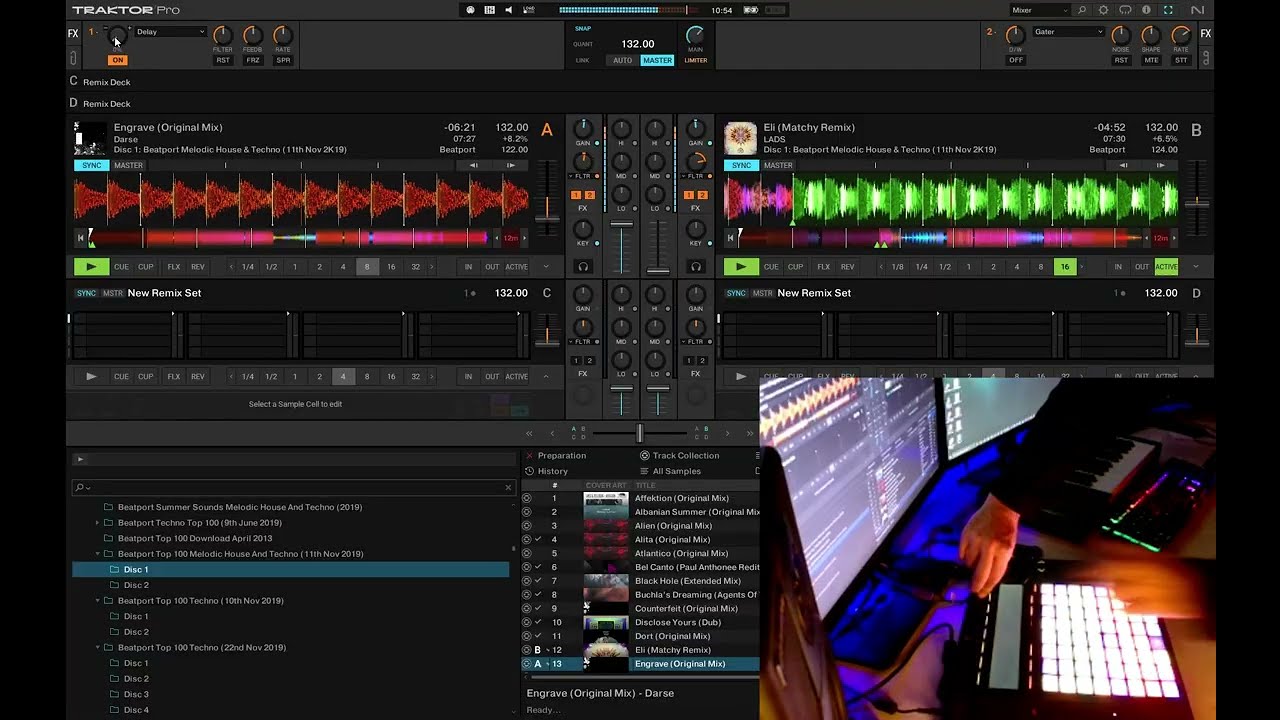The image size is (1280, 720).
Task: Open Preferences gear icon in header
Action: (x=1103, y=10)
